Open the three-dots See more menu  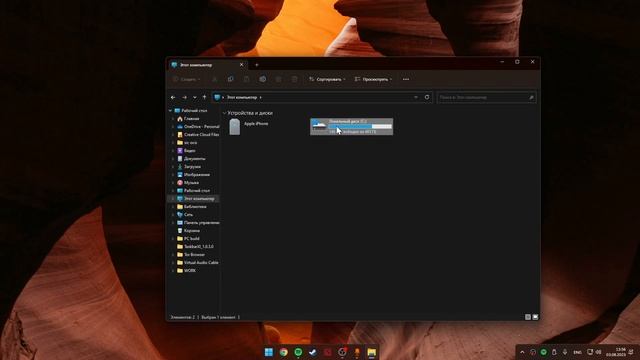click(406, 79)
